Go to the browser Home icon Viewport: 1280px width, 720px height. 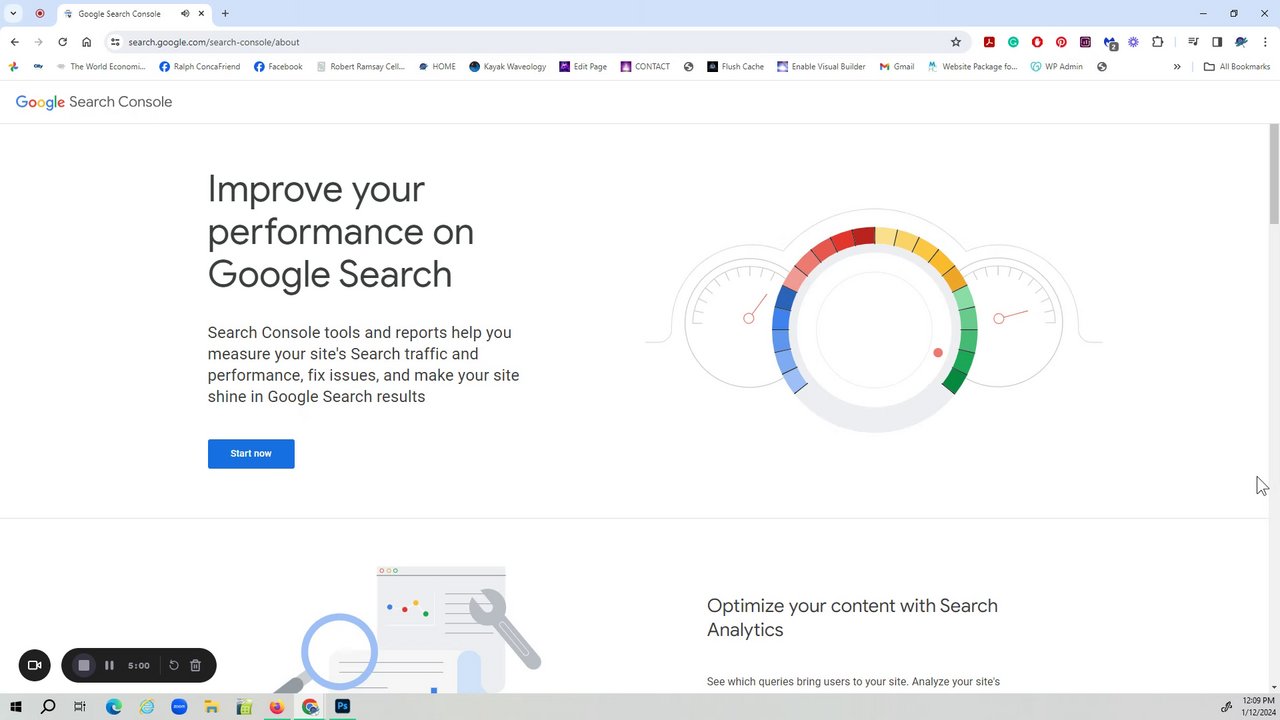tap(87, 42)
